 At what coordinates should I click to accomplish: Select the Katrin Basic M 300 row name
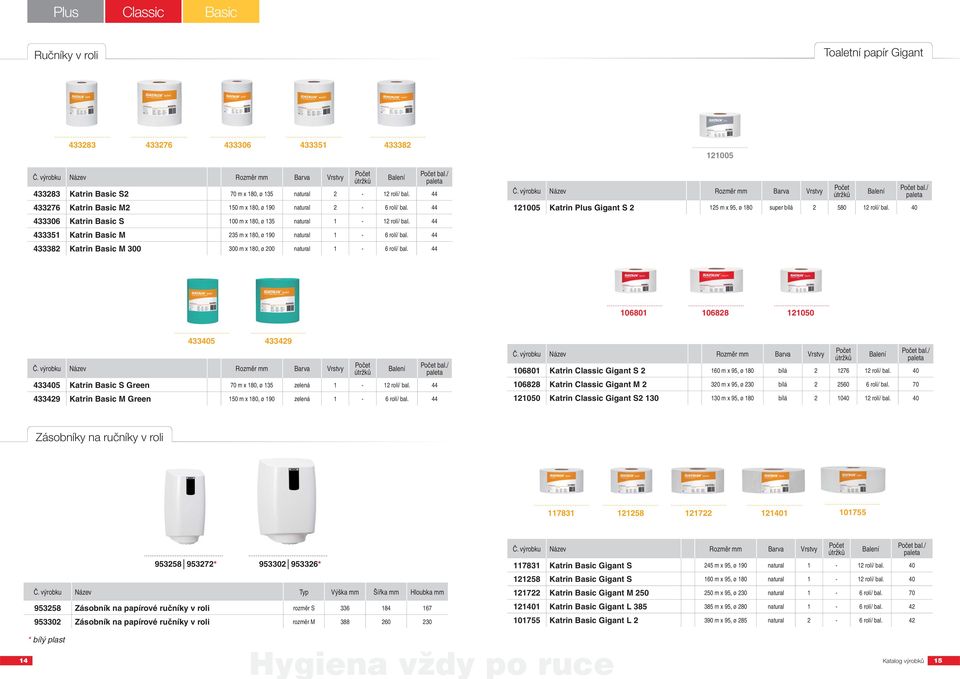105,249
